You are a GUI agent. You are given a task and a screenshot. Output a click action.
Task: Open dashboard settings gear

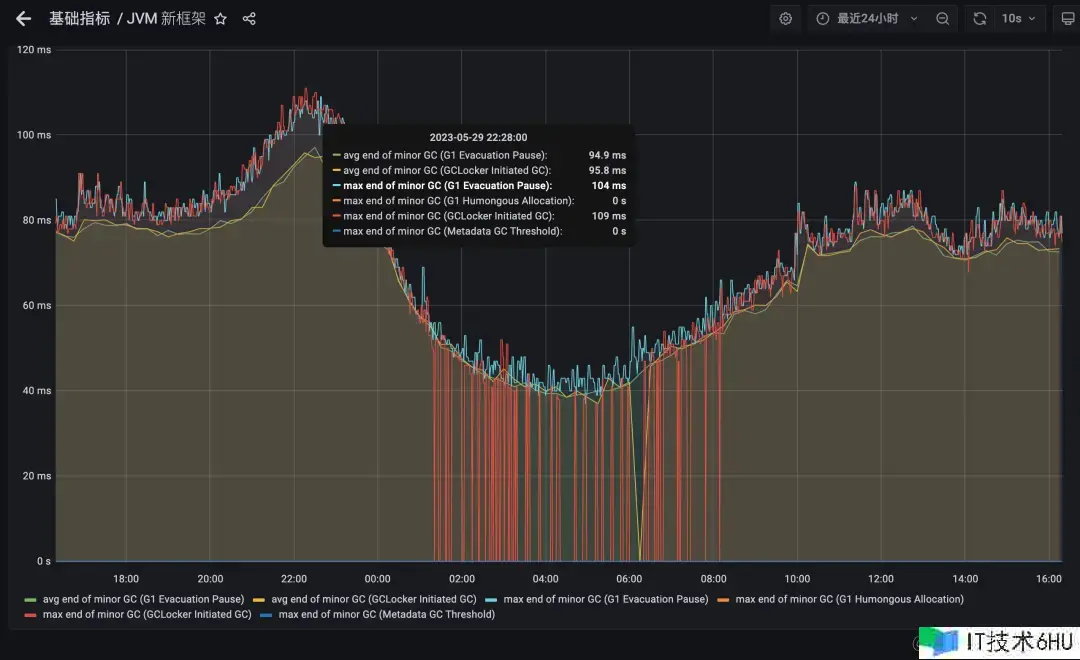(786, 19)
